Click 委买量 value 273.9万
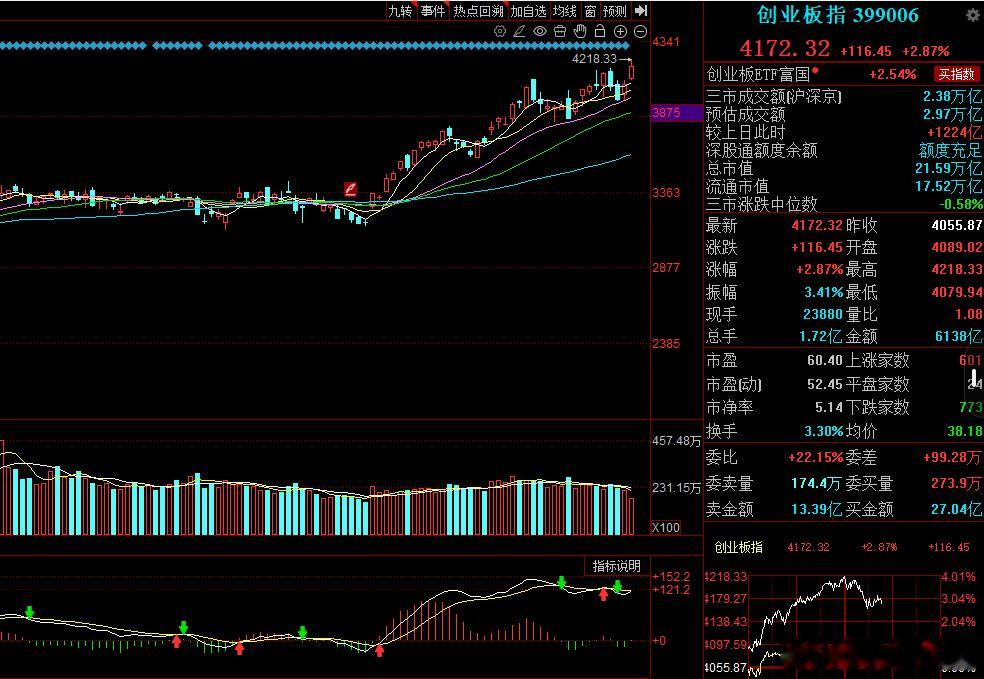Viewport: 984px width, 679px height. click(956, 484)
